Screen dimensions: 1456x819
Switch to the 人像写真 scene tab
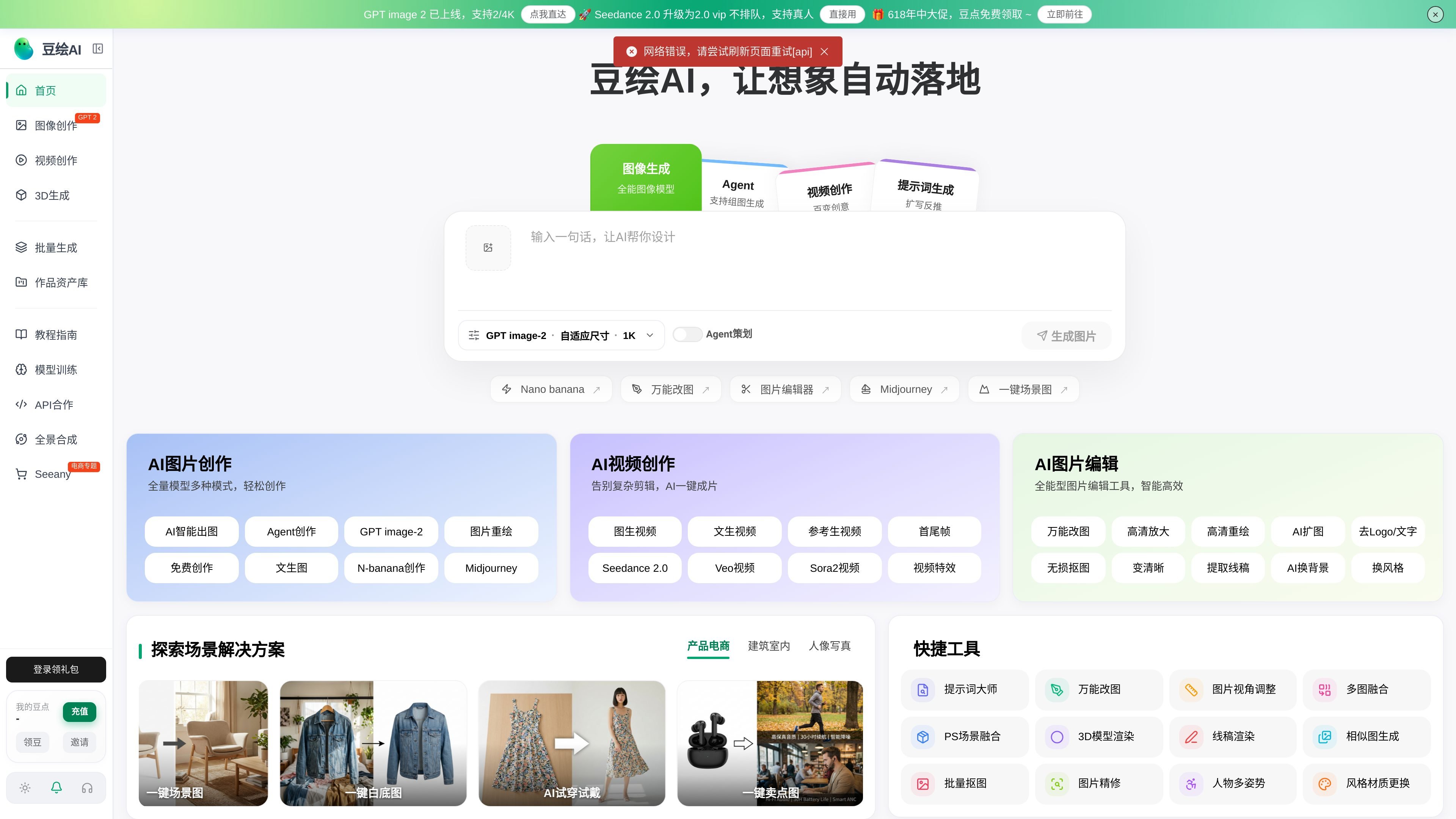click(x=830, y=646)
